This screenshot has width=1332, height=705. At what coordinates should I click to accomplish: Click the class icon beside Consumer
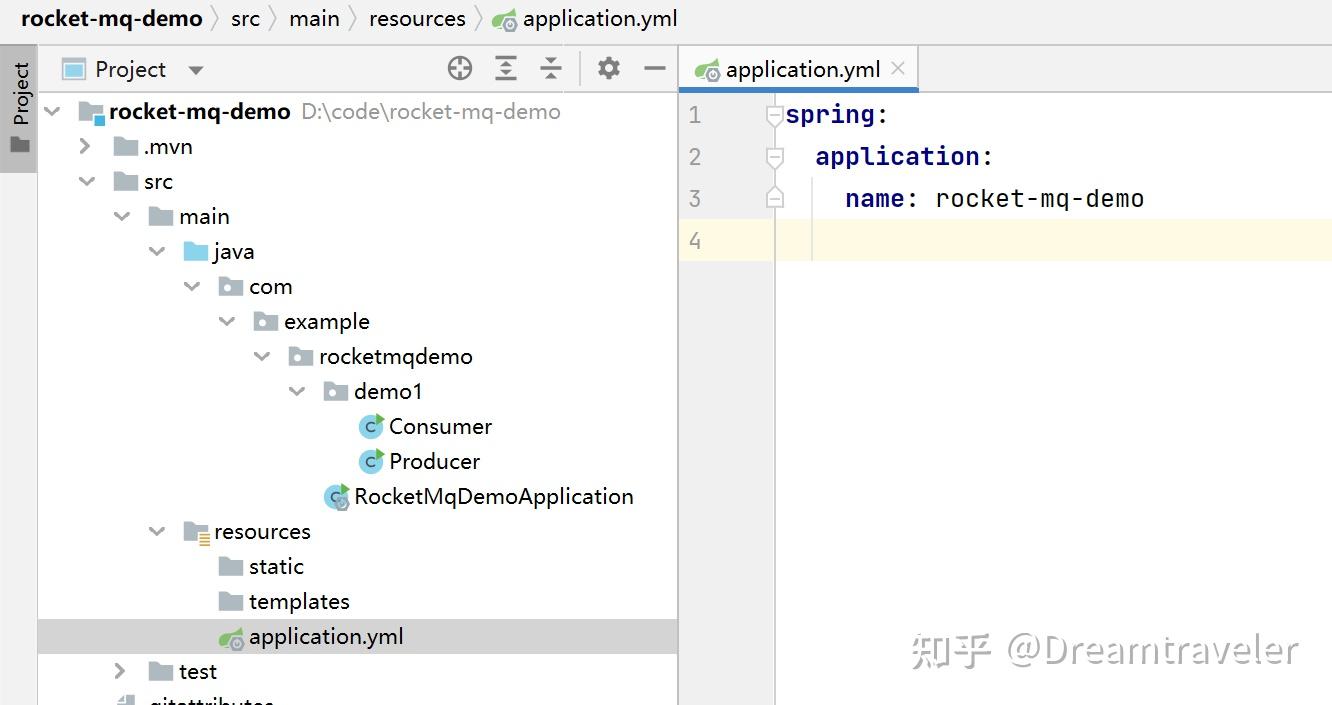(x=370, y=426)
